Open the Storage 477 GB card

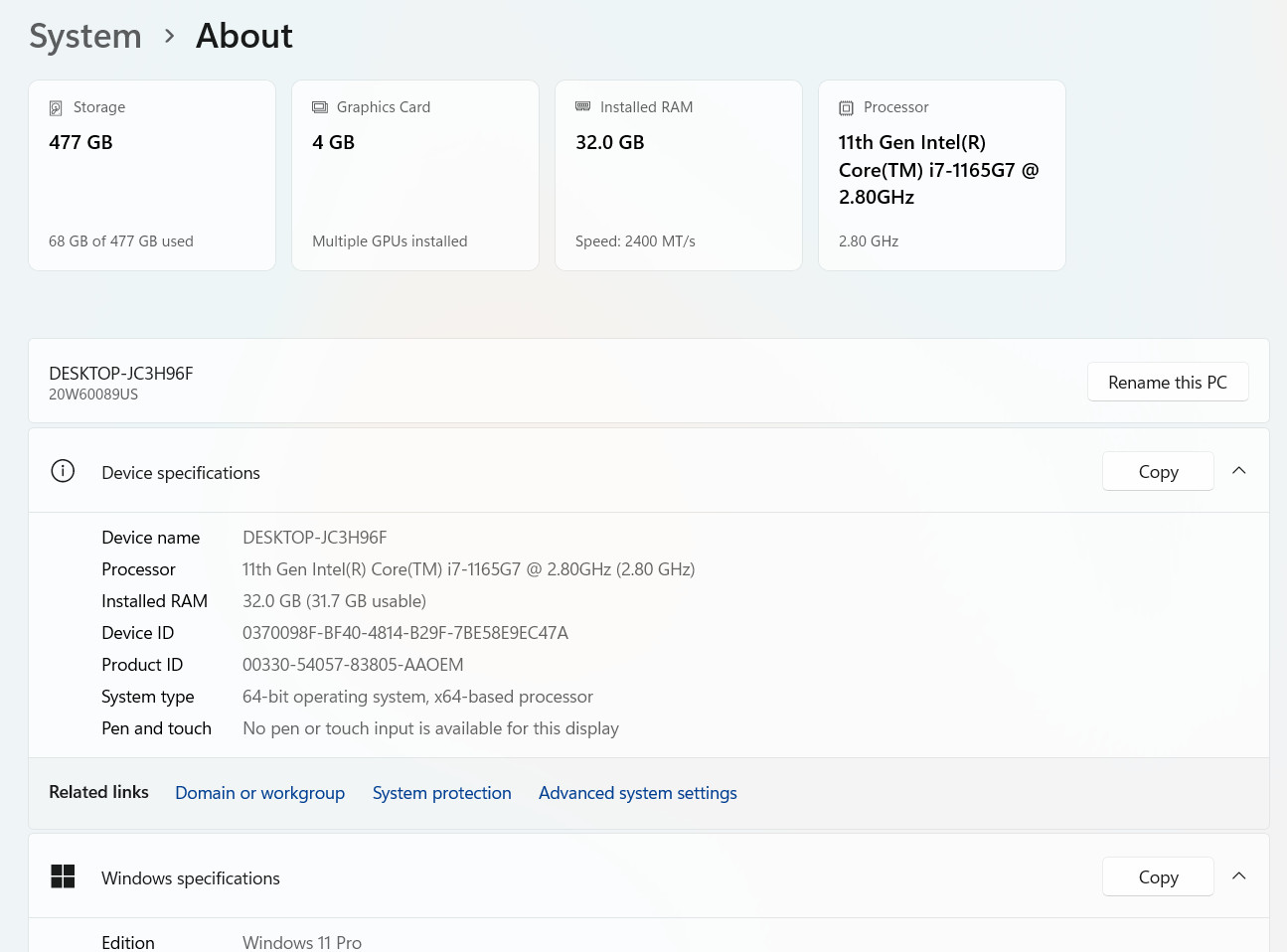pos(152,175)
